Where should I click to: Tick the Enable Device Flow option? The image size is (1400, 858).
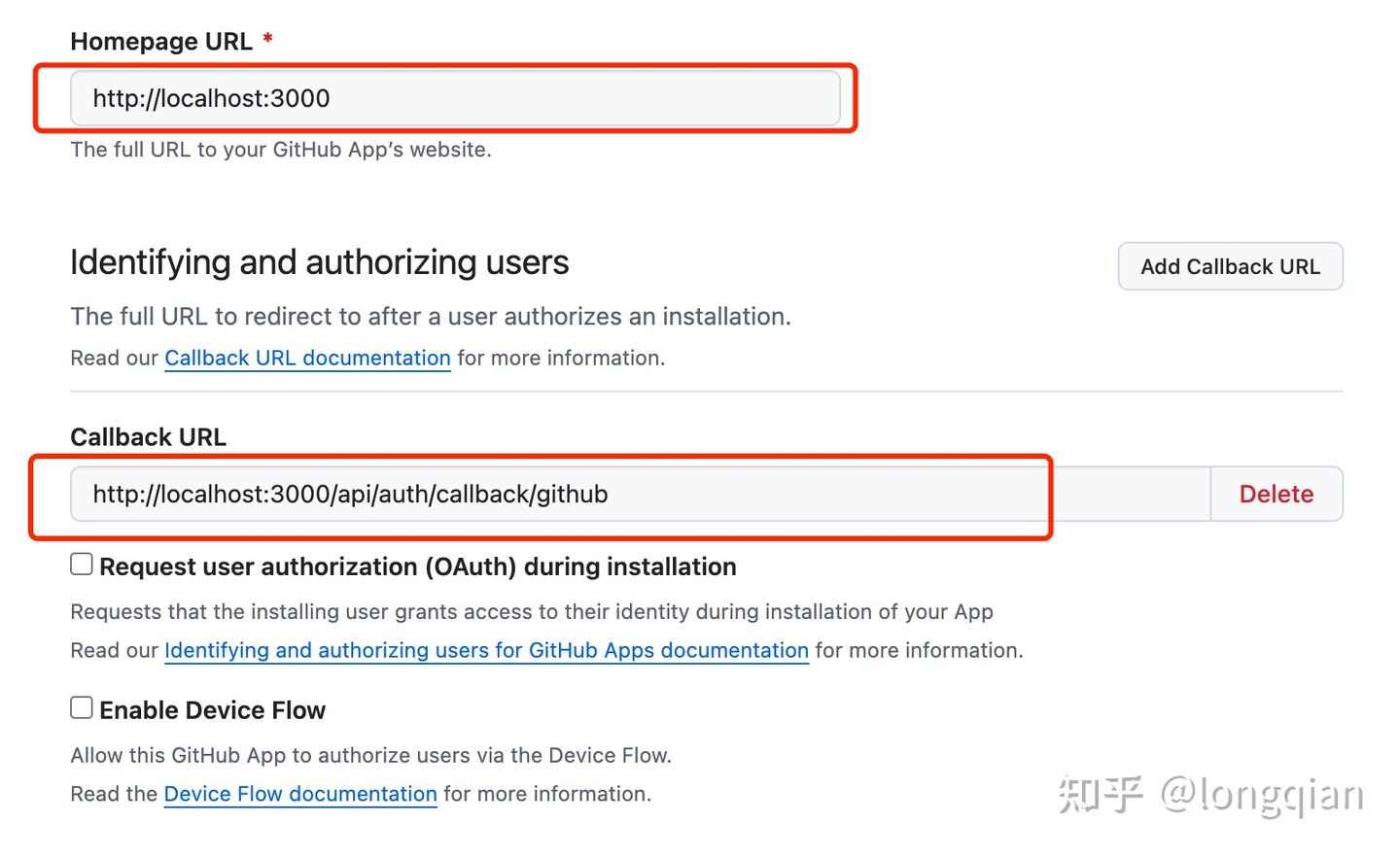(81, 707)
